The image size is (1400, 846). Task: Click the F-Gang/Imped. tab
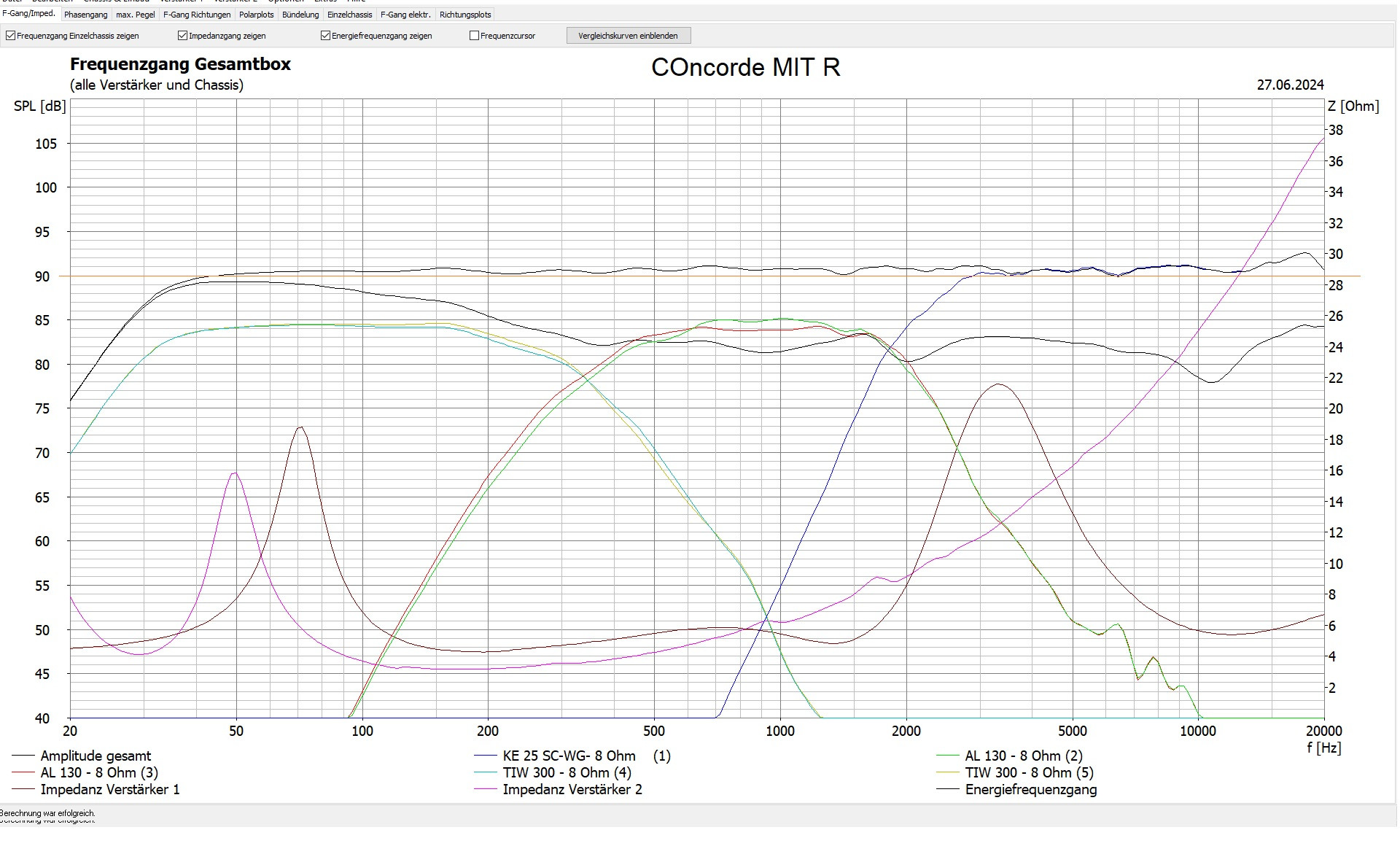point(29,14)
